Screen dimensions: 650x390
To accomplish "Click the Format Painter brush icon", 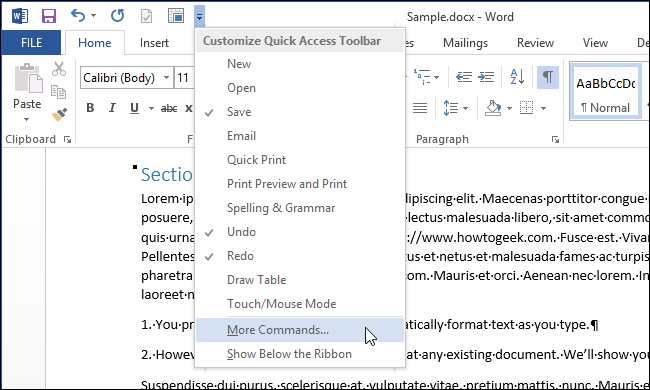I will (x=59, y=114).
